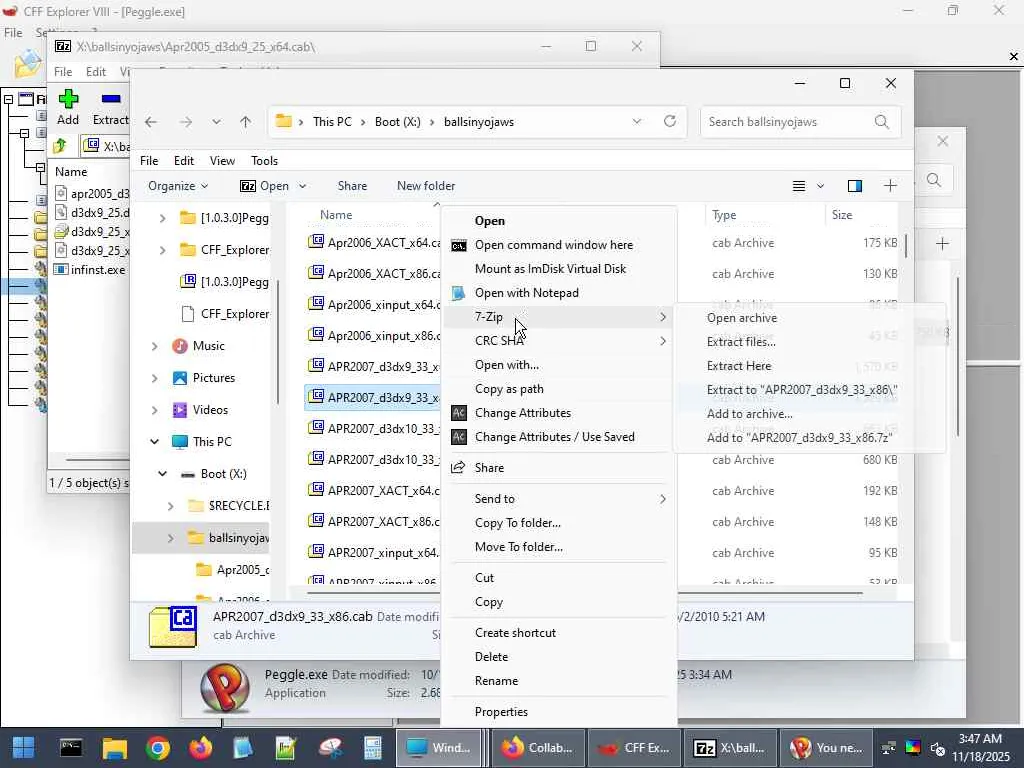
Task: Click the Forward arrow in Explorer
Action: (x=186, y=122)
